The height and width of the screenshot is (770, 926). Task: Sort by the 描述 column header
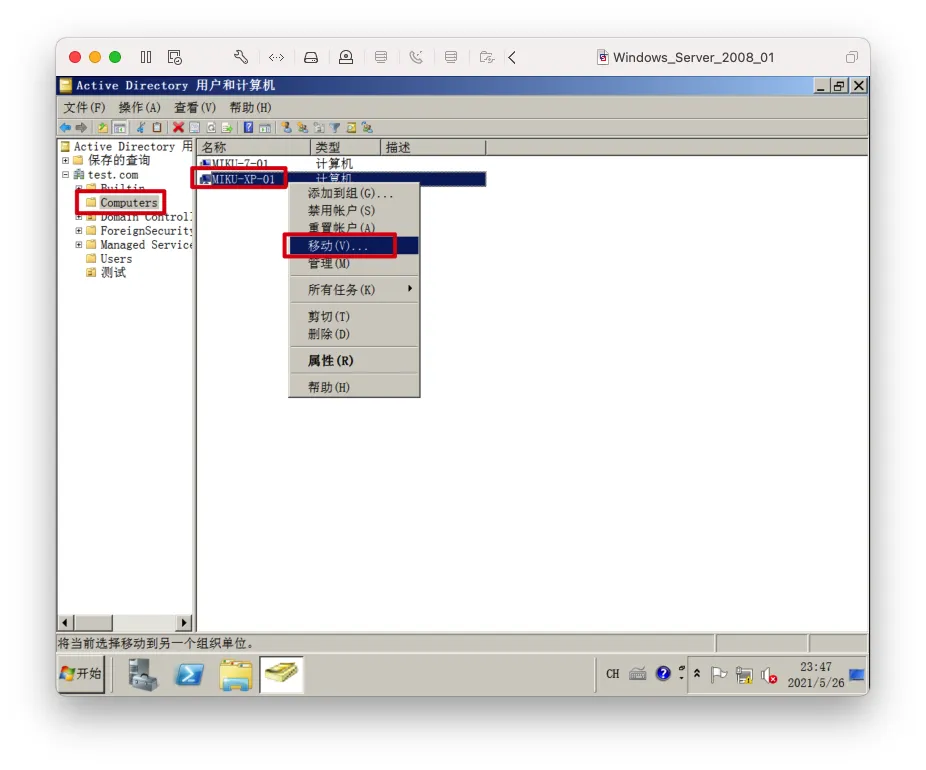tap(433, 147)
